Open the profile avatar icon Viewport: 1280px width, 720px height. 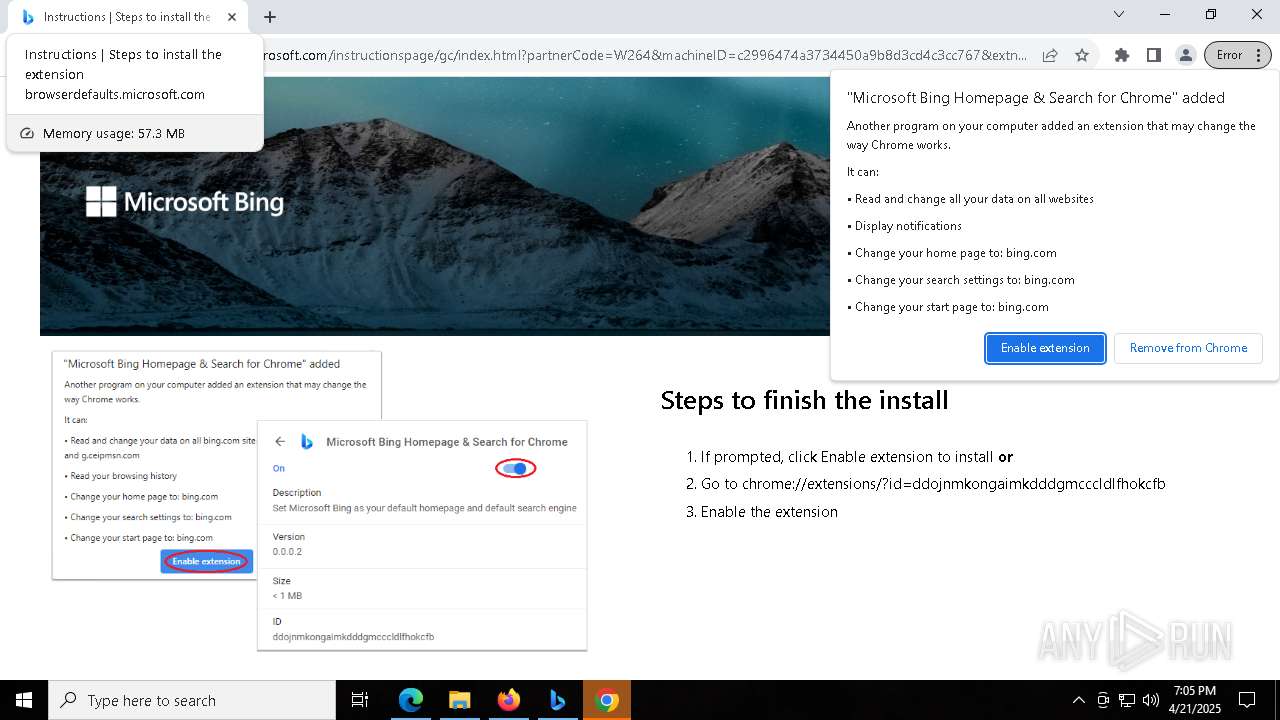pyautogui.click(x=1185, y=55)
